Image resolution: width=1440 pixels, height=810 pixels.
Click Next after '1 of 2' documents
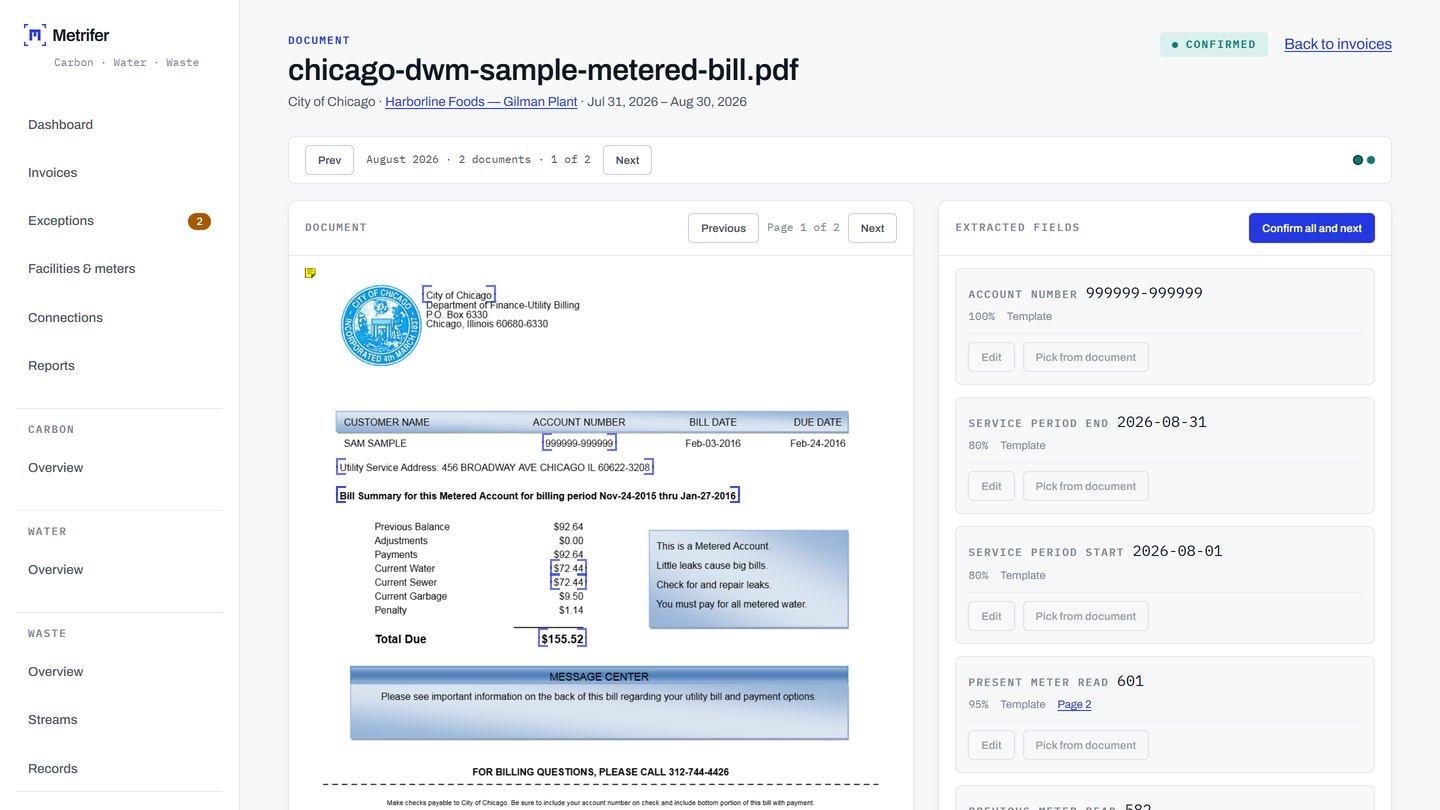coord(627,160)
